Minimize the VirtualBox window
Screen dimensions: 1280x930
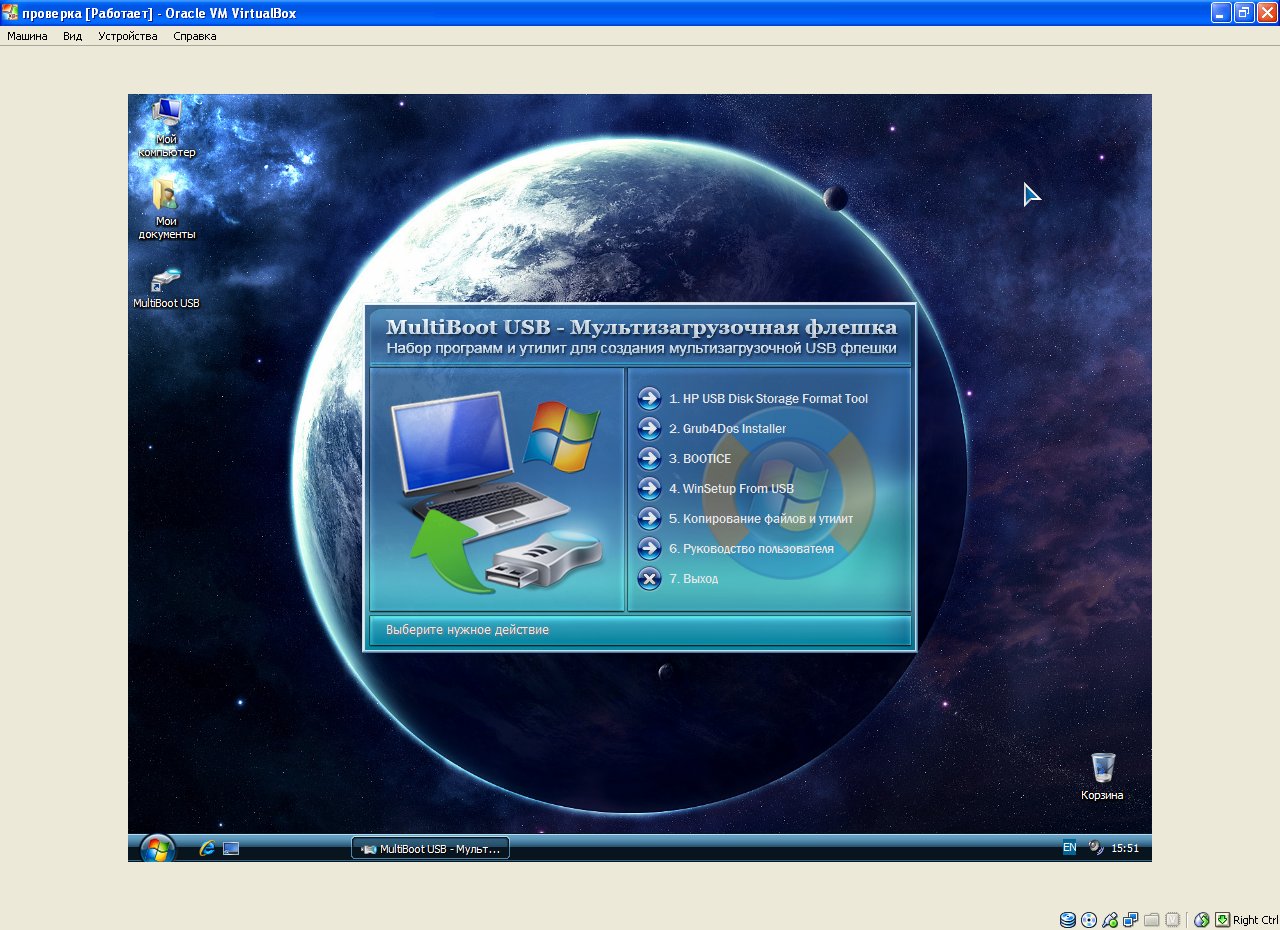(1221, 12)
